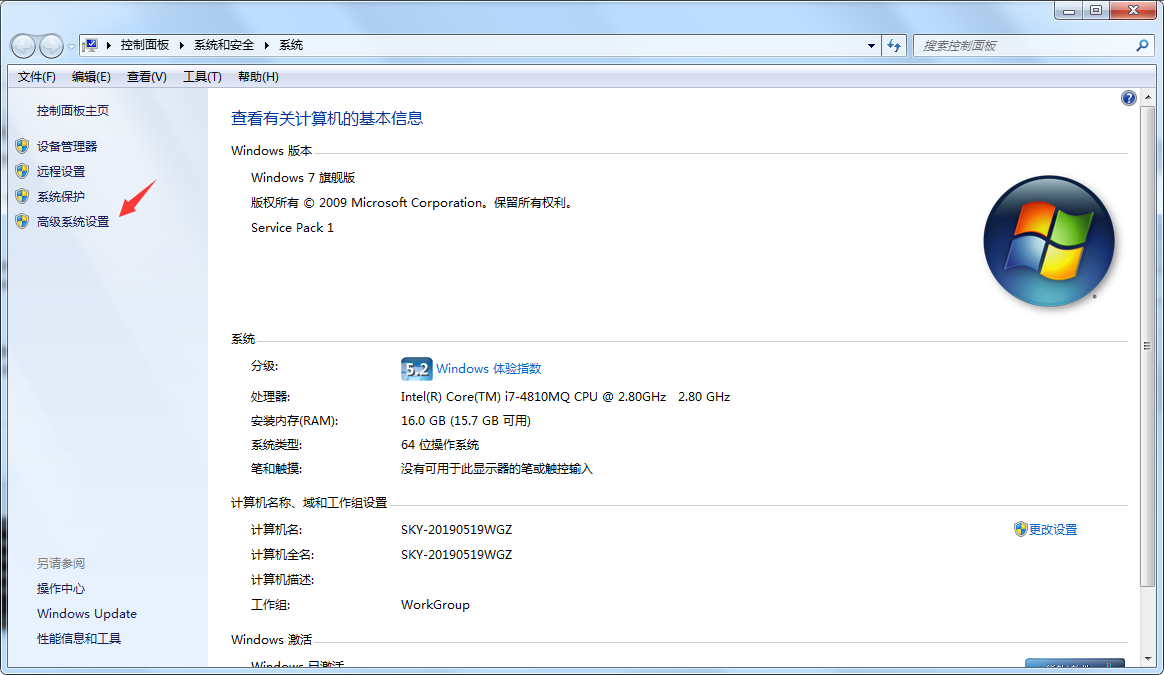Click the Forward navigation arrow button
The height and width of the screenshot is (675, 1164).
click(x=51, y=46)
